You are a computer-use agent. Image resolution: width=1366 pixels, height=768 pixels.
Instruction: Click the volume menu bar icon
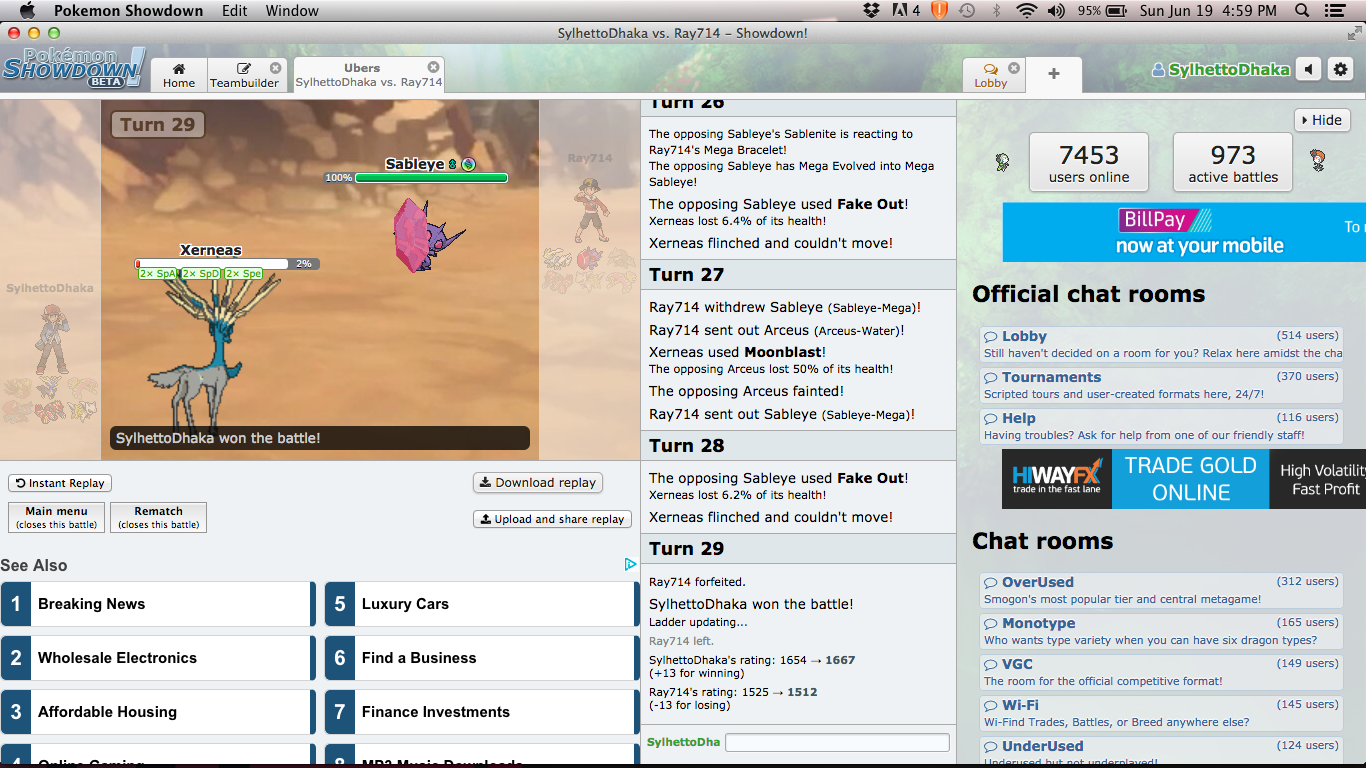[1056, 11]
